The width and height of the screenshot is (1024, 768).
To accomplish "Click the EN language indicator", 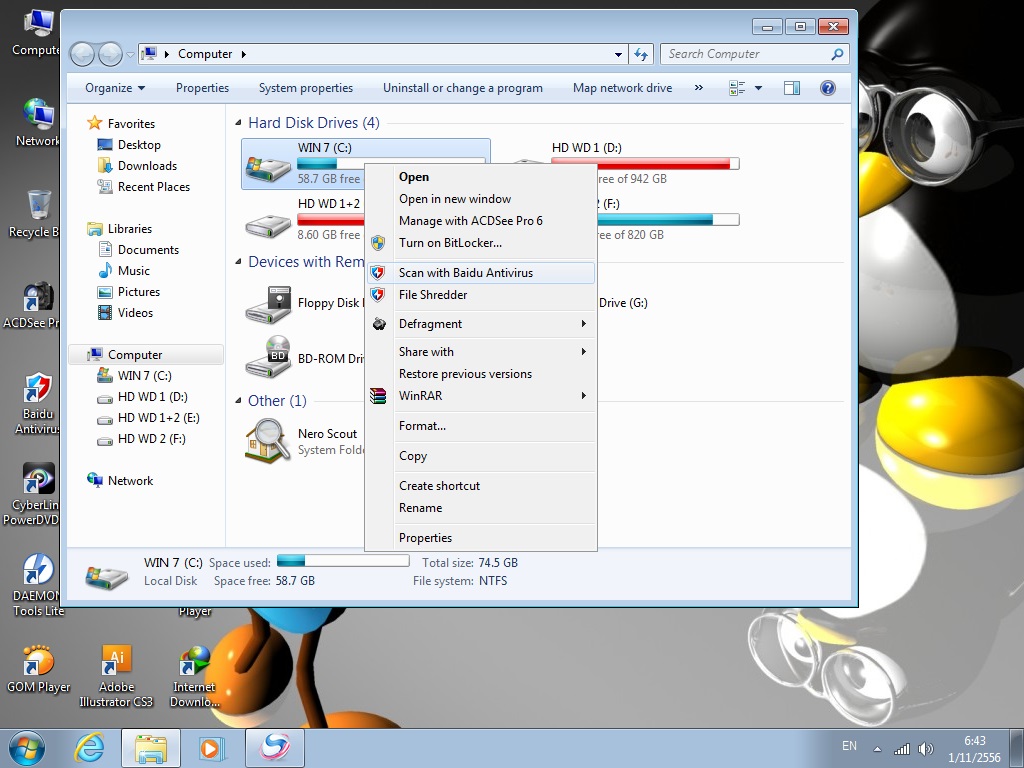I will coord(849,746).
